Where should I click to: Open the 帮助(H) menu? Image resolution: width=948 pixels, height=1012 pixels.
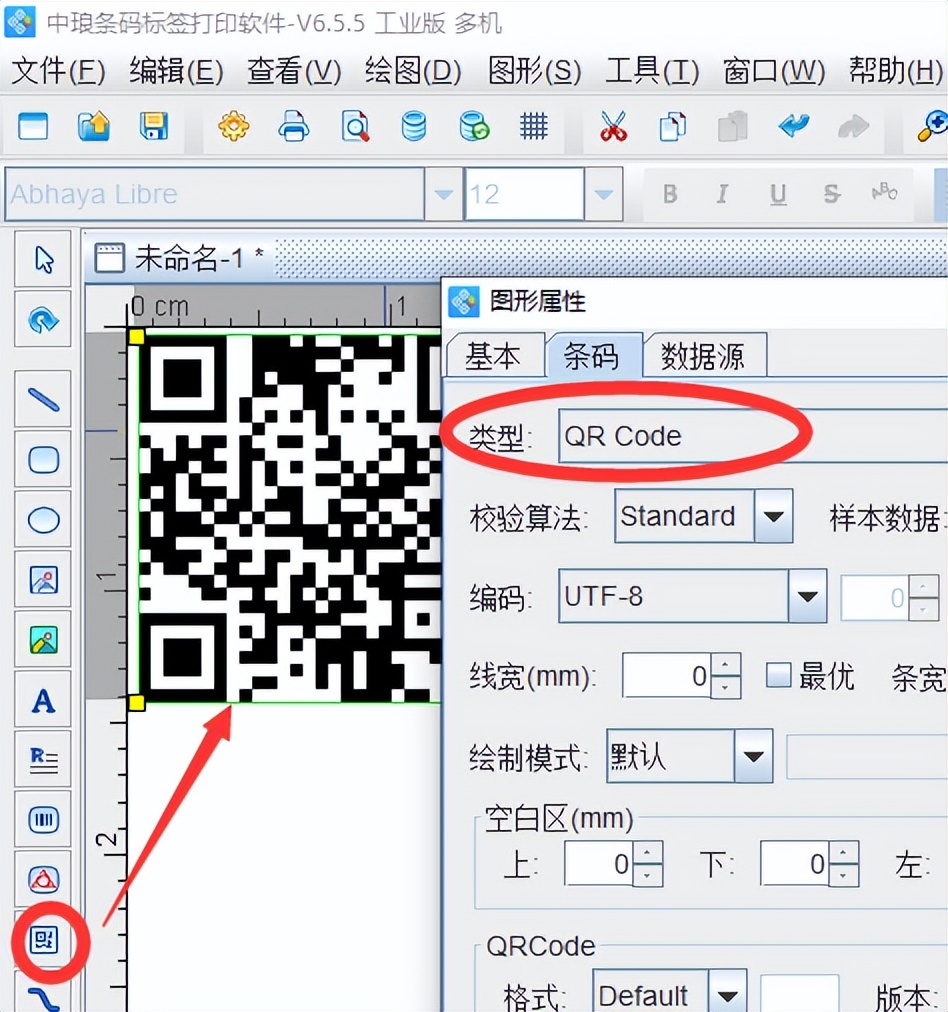(x=896, y=70)
